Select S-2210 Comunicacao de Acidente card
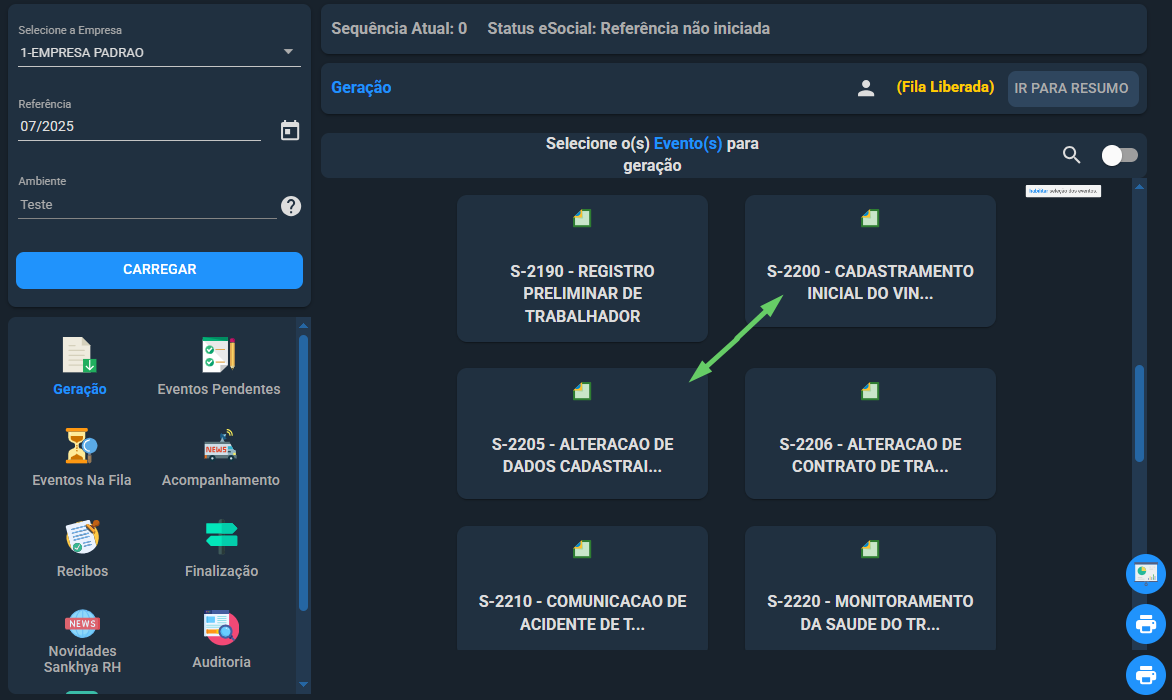This screenshot has width=1172, height=700. [x=582, y=588]
